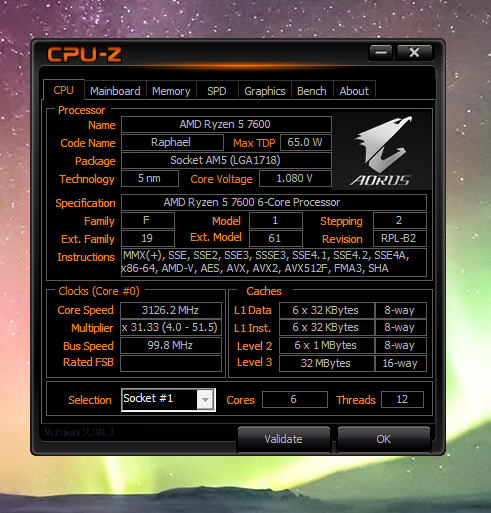The image size is (491, 513).
Task: Click the Revision value RPL-B2
Action: pos(400,238)
